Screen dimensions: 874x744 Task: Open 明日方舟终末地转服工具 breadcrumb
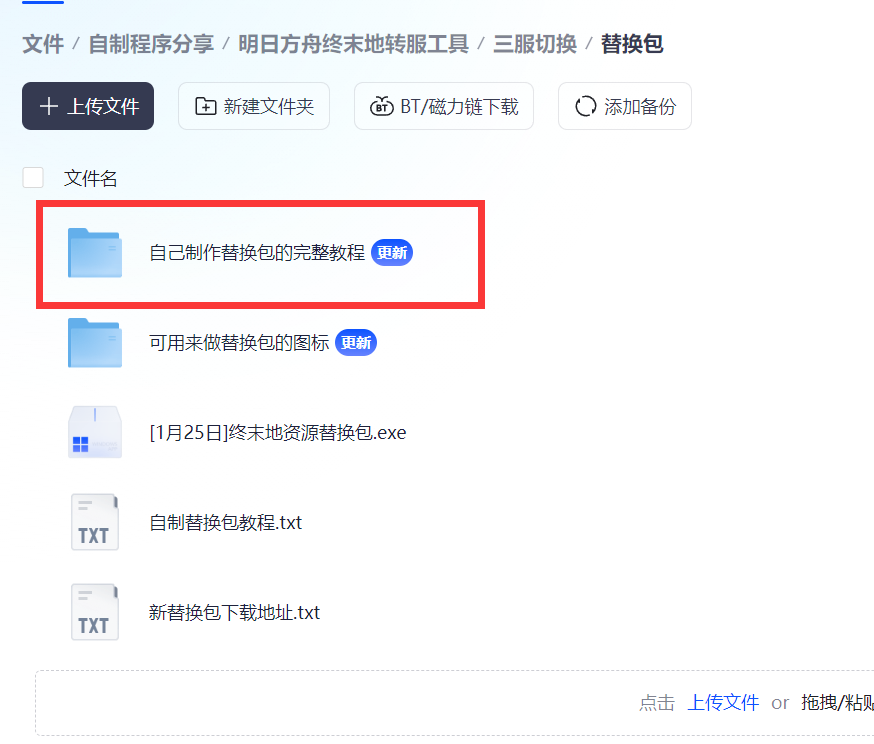click(x=353, y=44)
